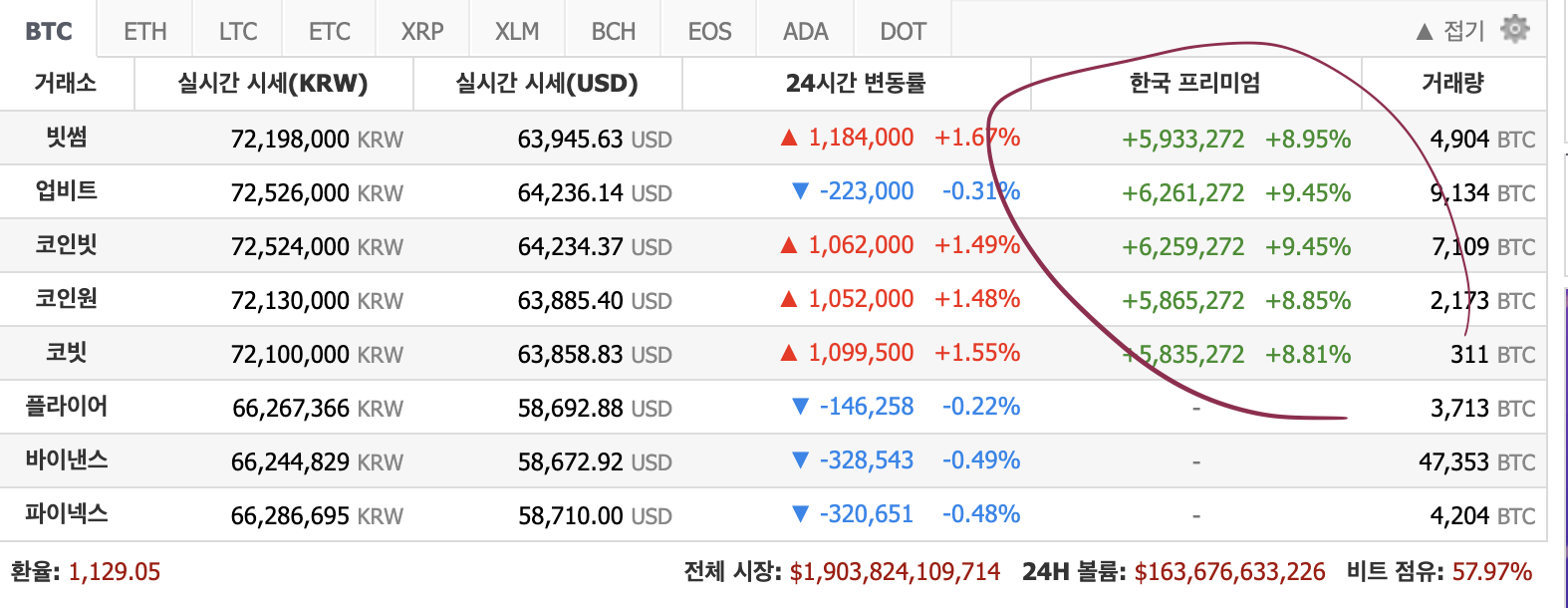1568x608 pixels.
Task: Open the settings gear icon
Action: (x=1514, y=29)
